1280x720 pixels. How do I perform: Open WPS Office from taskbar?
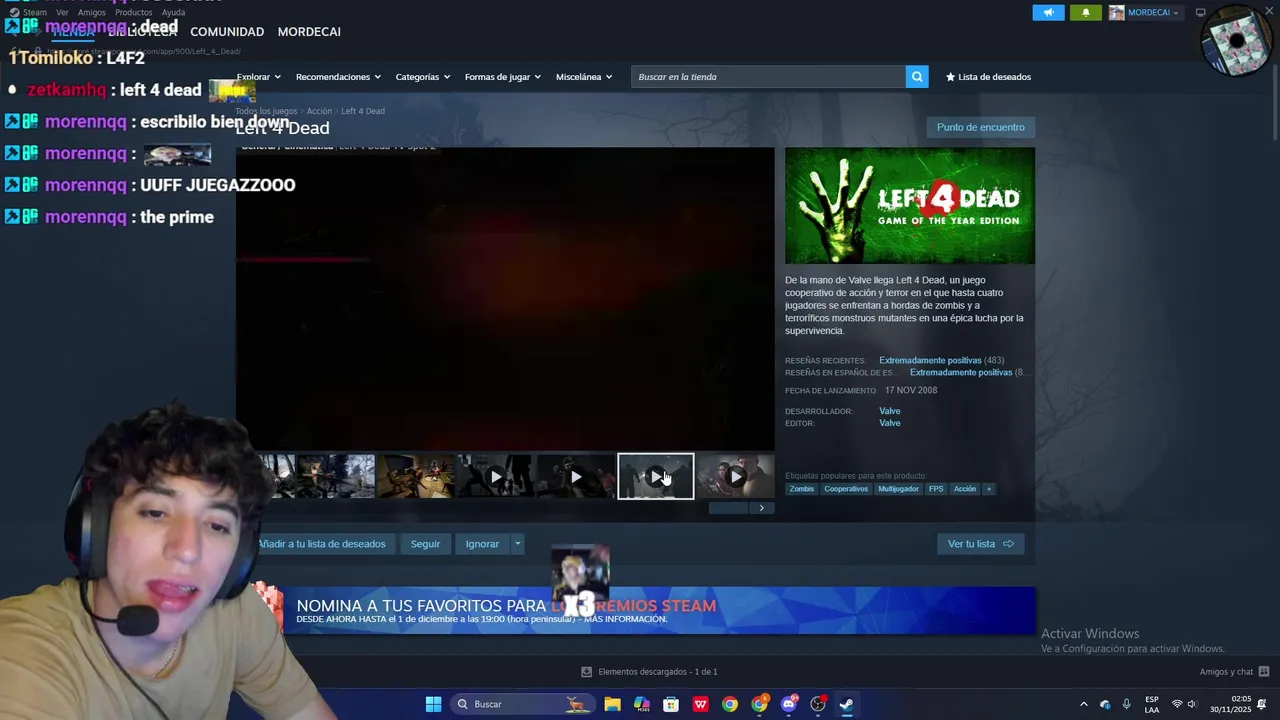coord(701,704)
